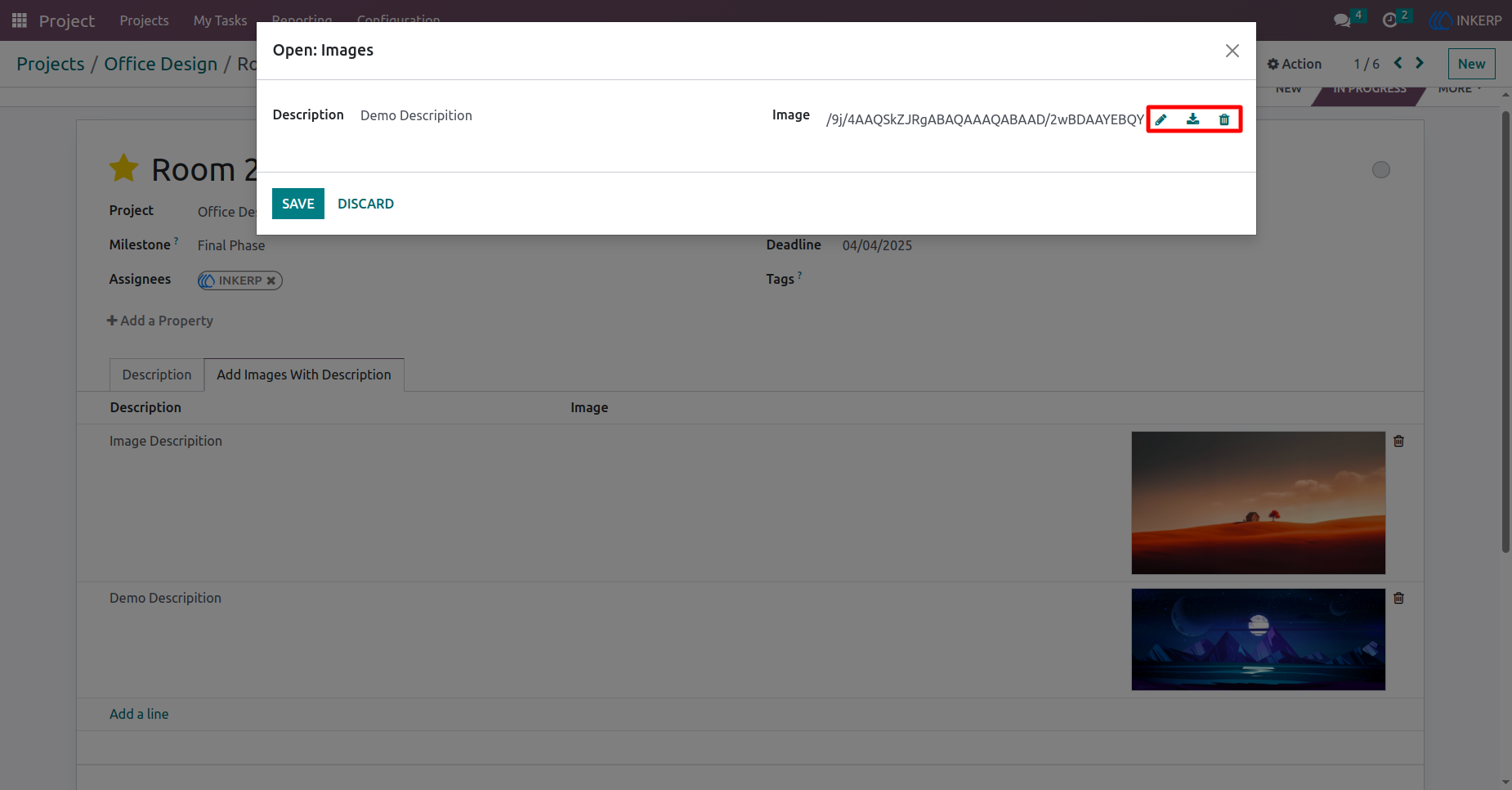Screen dimensions: 1512x790
Task: Close the Open: Images dialog
Action: pos(1232,51)
